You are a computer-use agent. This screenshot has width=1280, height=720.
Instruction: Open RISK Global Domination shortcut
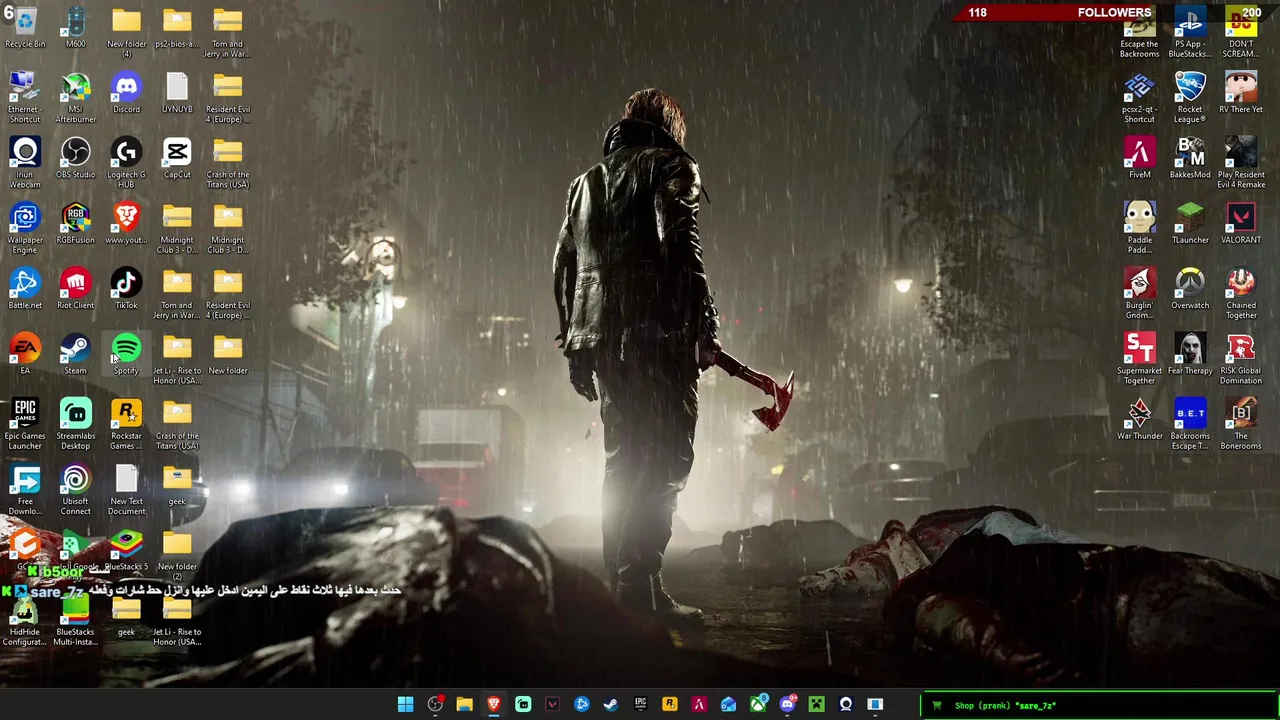(x=1241, y=359)
